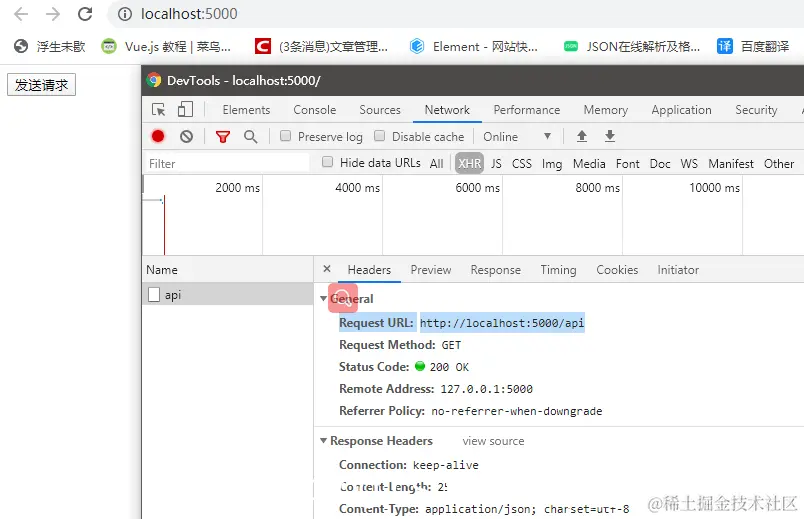Focus the network Filter text field
804x519 pixels.
click(x=227, y=164)
